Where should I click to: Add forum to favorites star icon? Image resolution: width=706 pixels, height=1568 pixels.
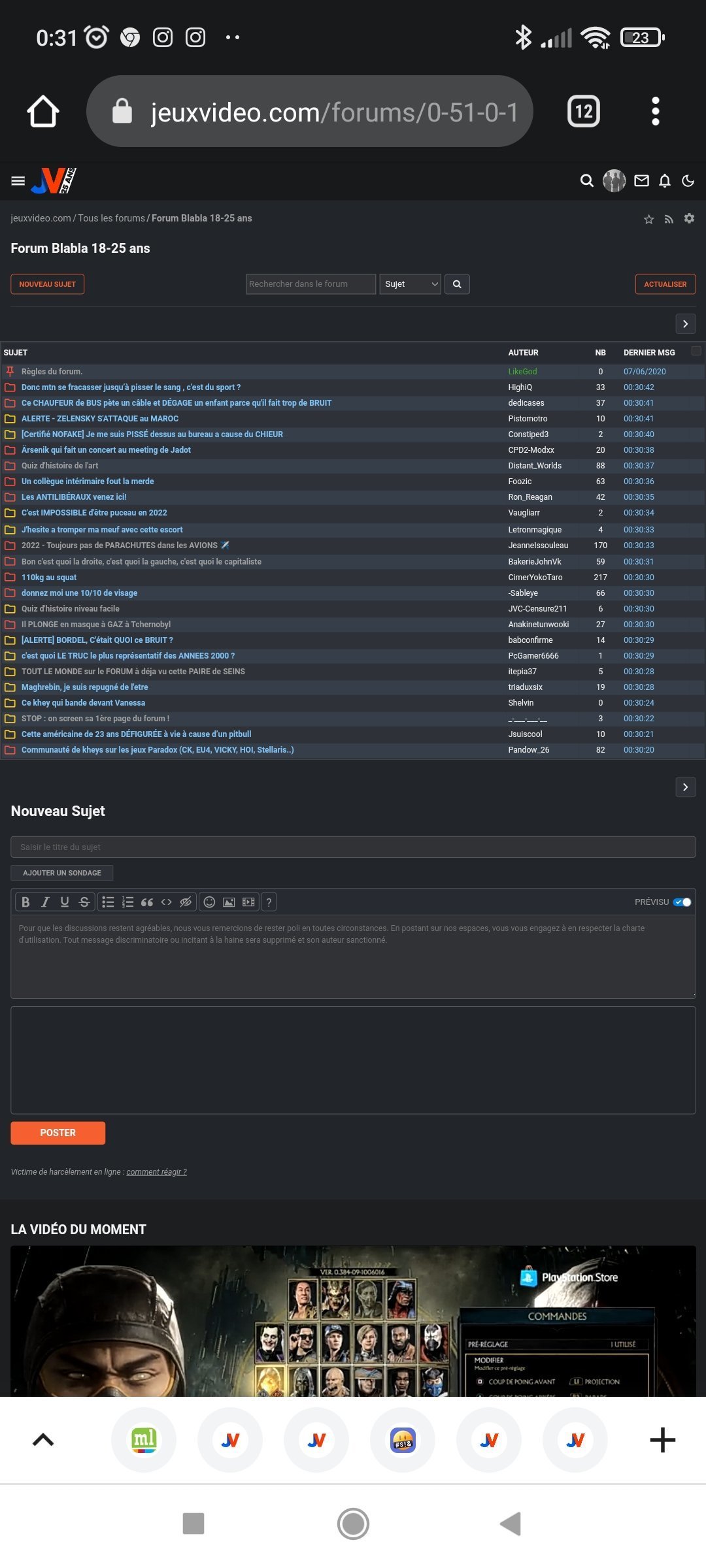pyautogui.click(x=648, y=219)
